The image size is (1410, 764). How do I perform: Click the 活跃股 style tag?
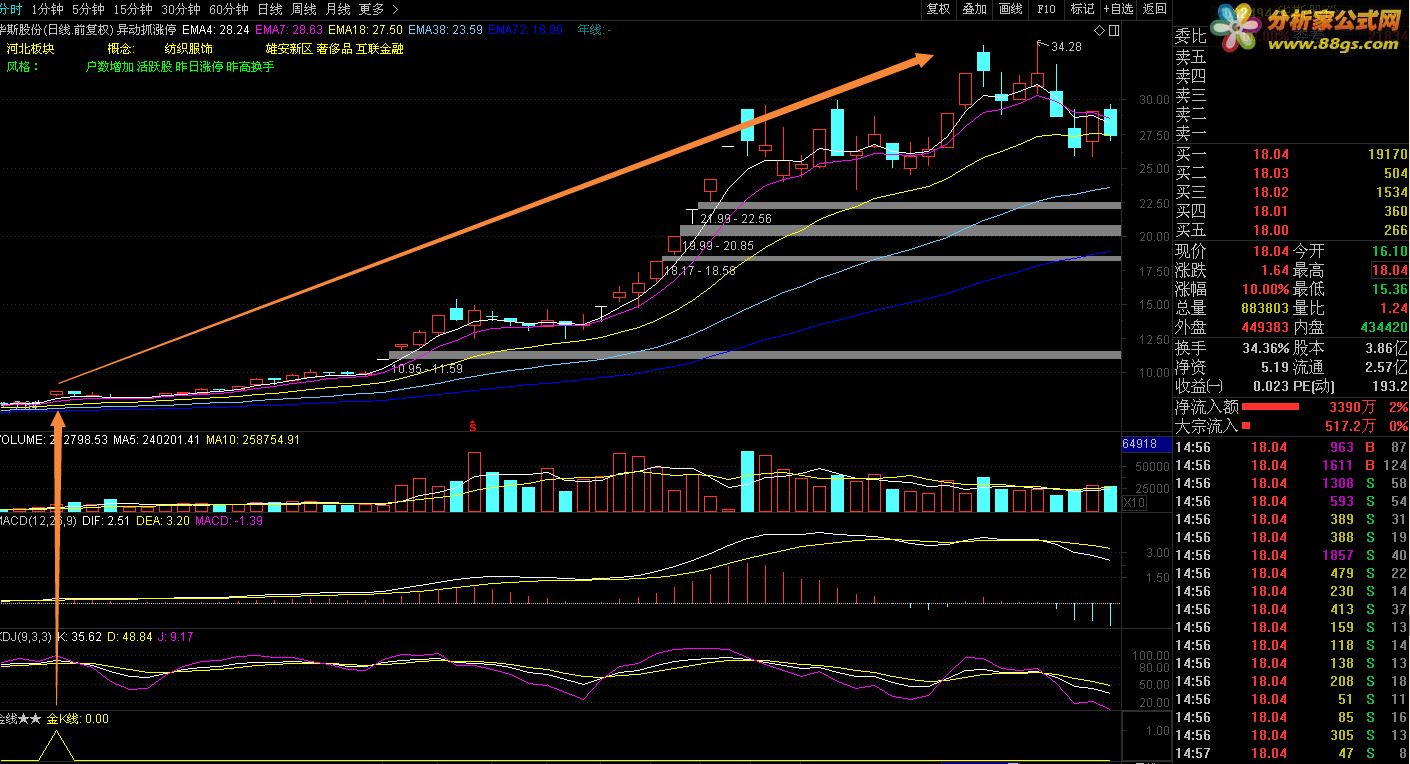pyautogui.click(x=155, y=67)
